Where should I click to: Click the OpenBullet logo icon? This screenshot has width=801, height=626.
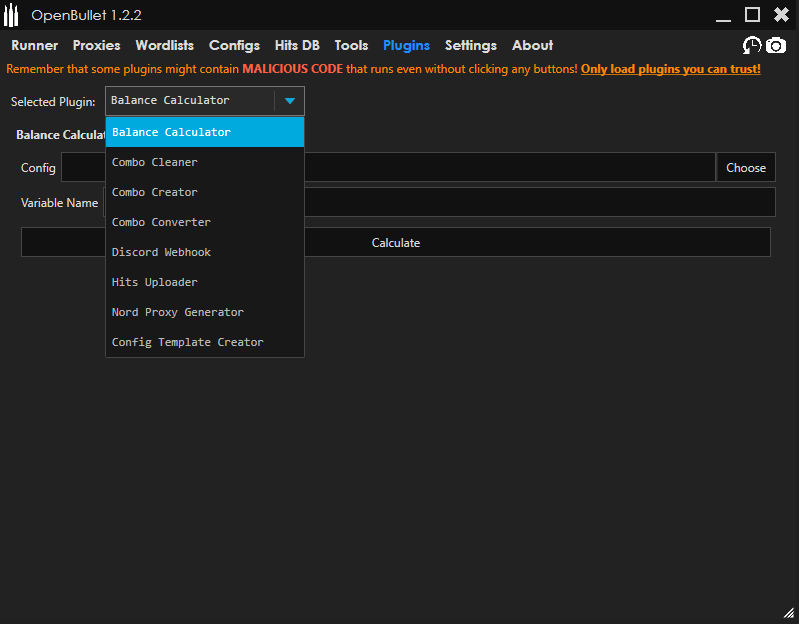tap(11, 15)
